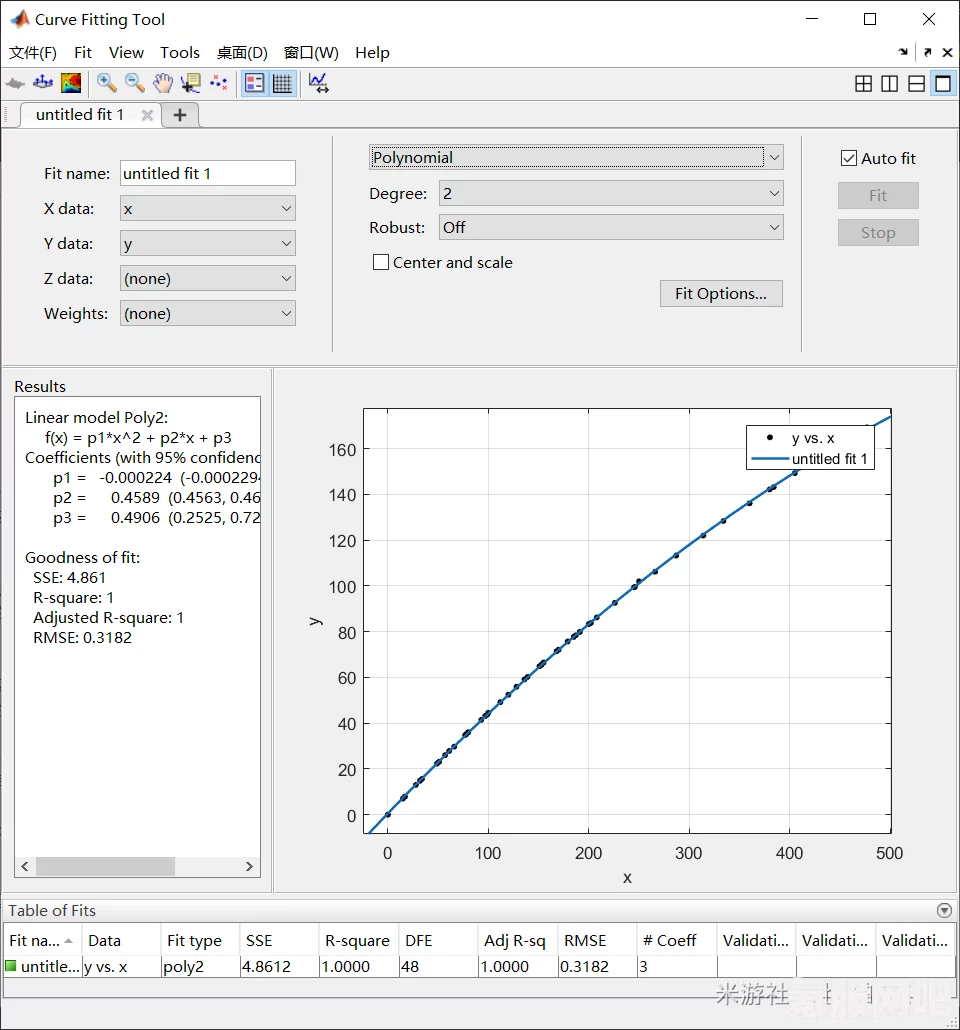960x1030 pixels.
Task: Click the DFE column header
Action: point(438,941)
